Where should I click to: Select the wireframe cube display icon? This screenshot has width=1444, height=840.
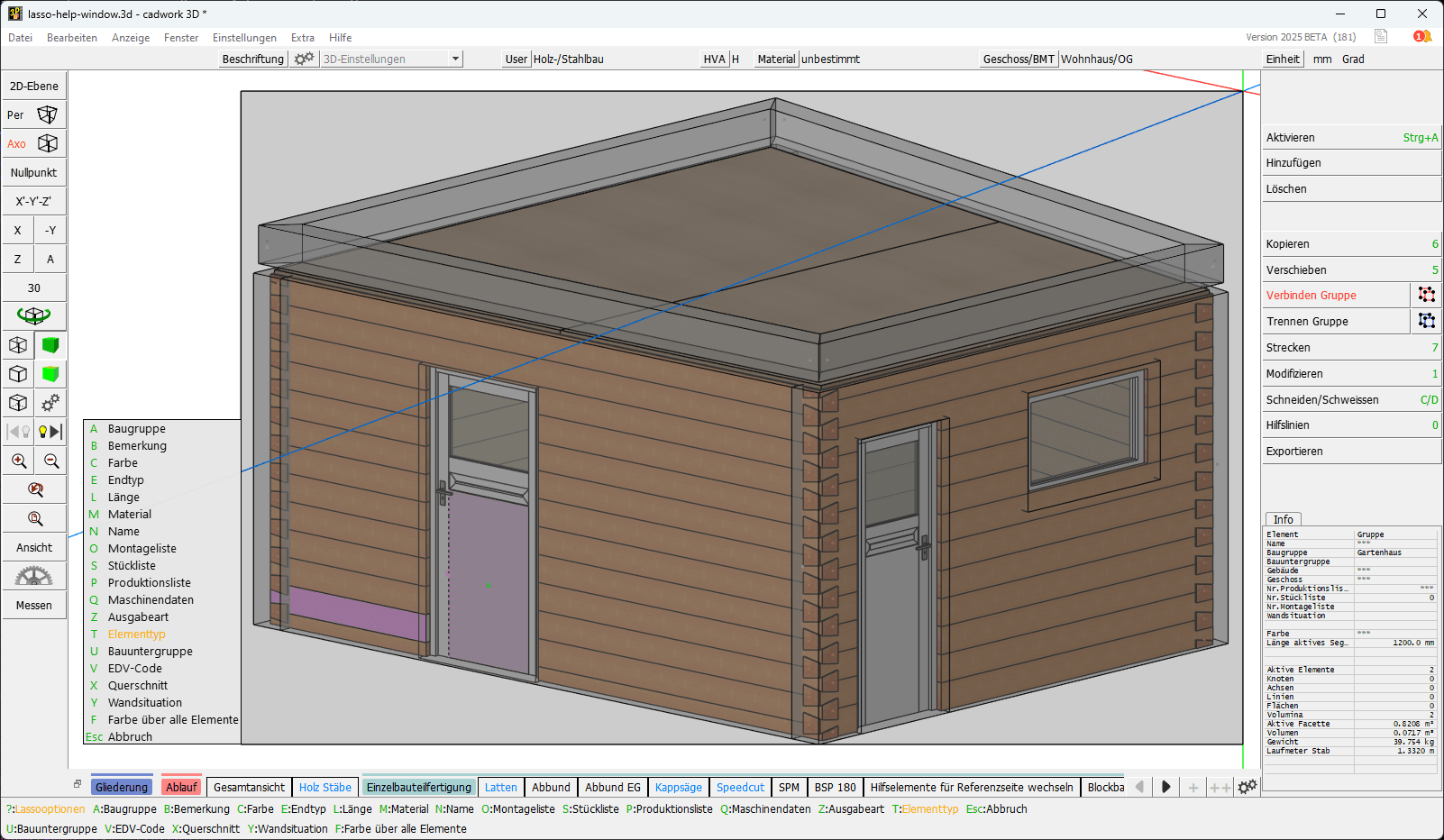18,345
